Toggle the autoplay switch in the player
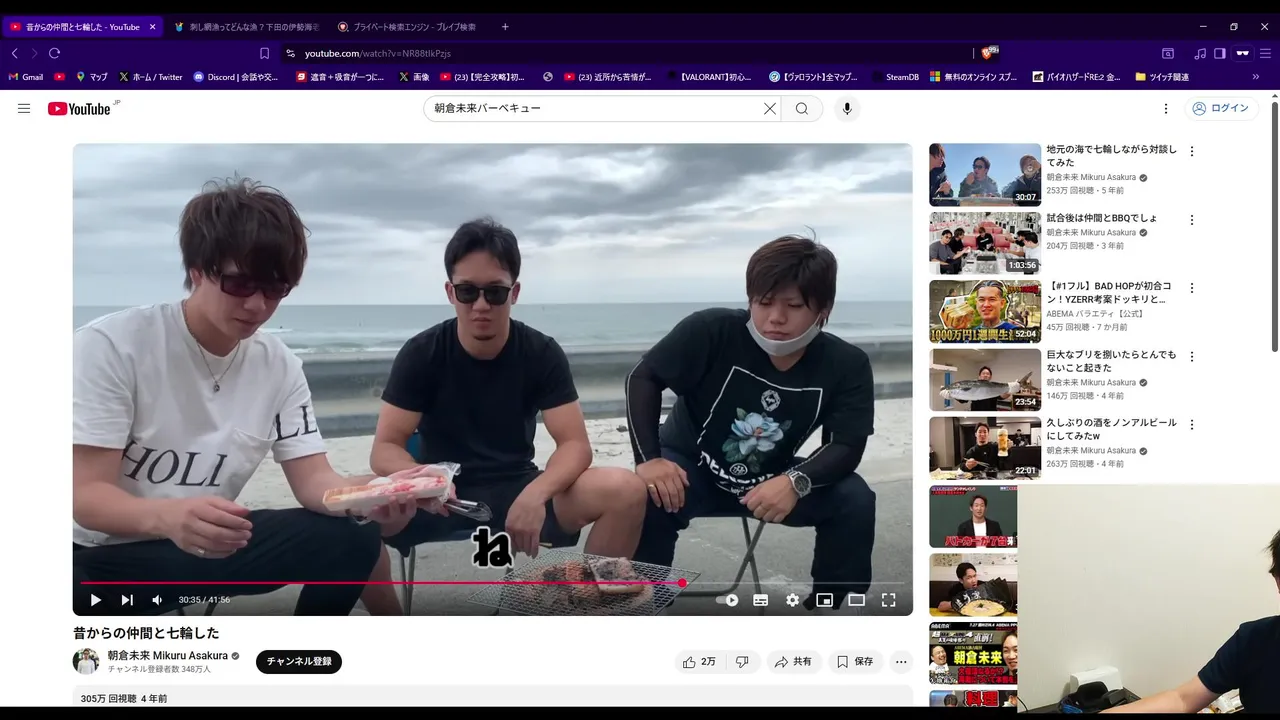 728,600
